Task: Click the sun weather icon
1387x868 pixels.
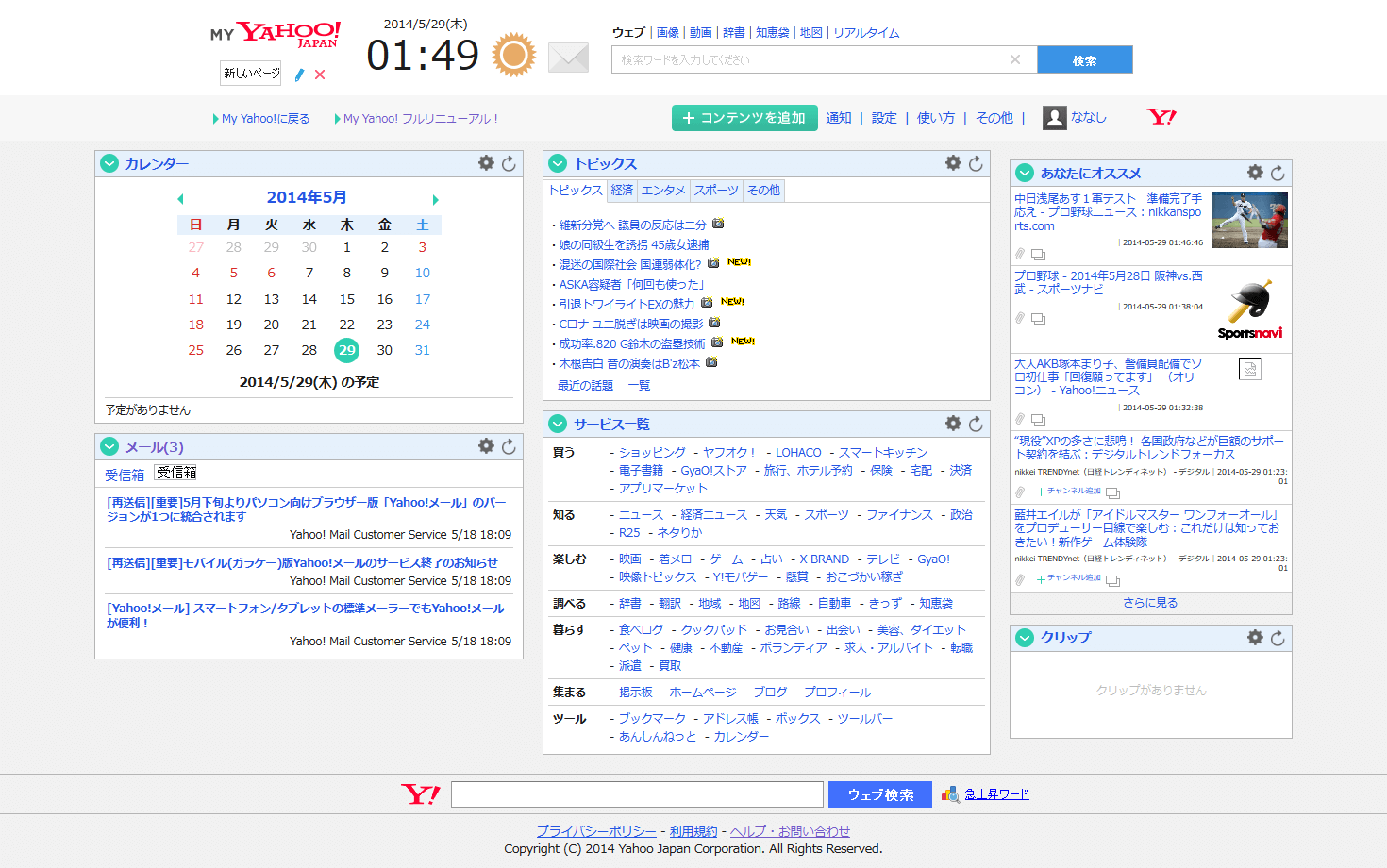Action: click(514, 55)
